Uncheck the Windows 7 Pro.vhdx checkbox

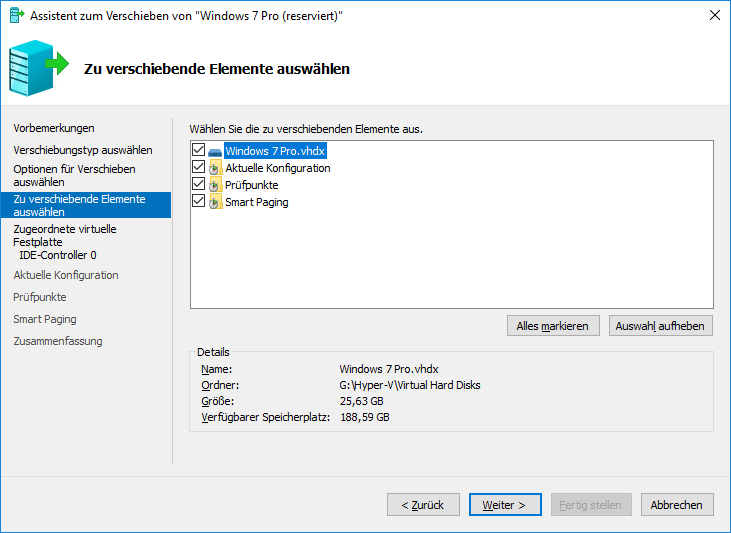(198, 151)
